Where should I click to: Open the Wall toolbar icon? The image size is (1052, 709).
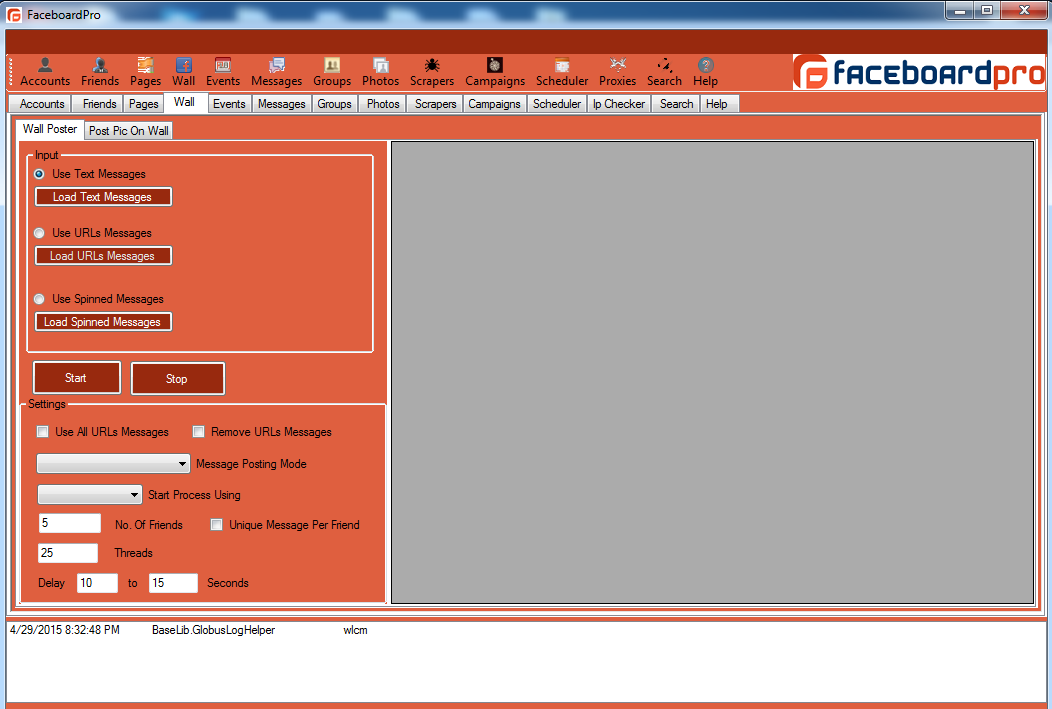(x=183, y=72)
